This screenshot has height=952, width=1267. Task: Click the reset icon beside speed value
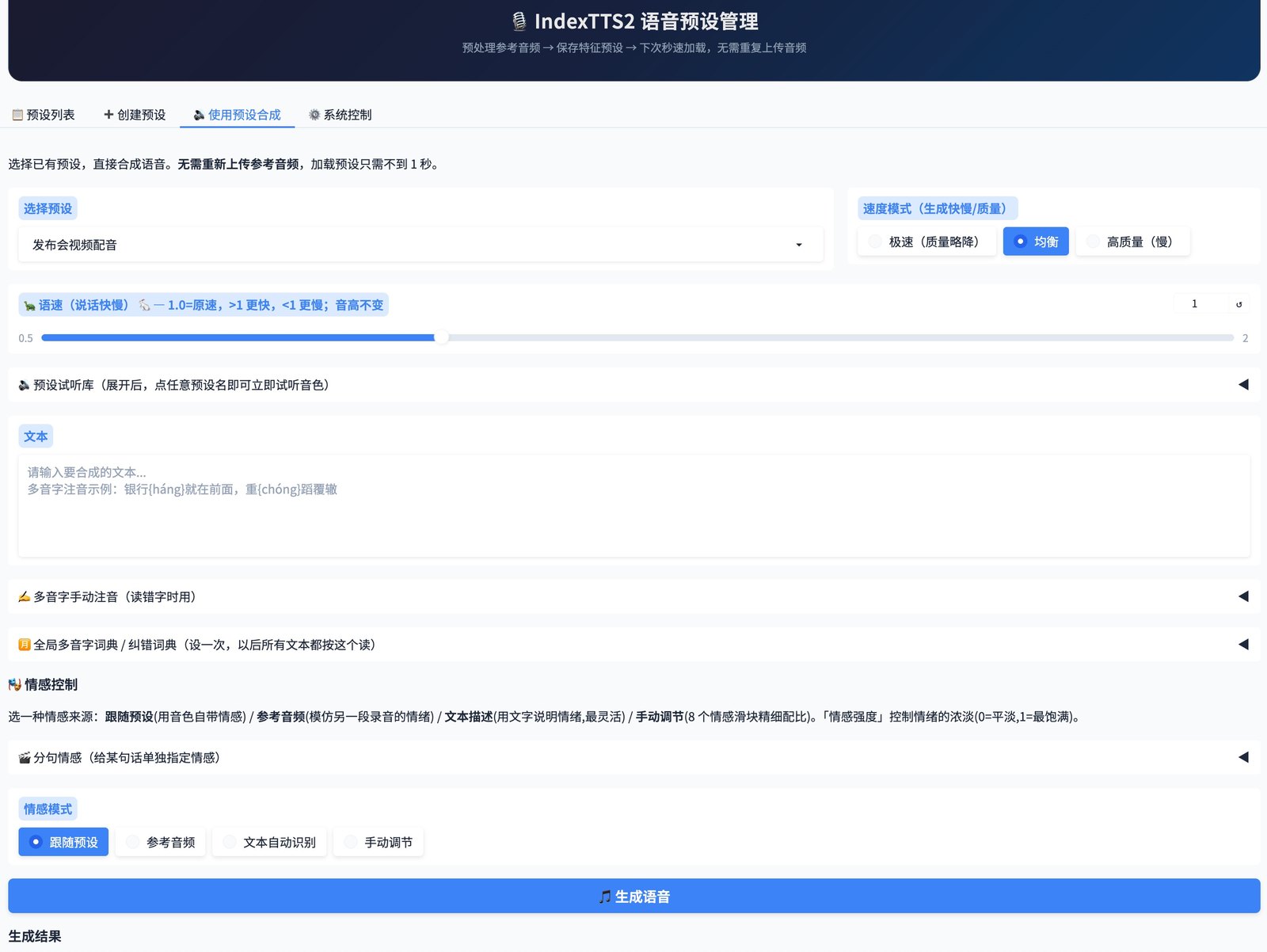[1238, 304]
